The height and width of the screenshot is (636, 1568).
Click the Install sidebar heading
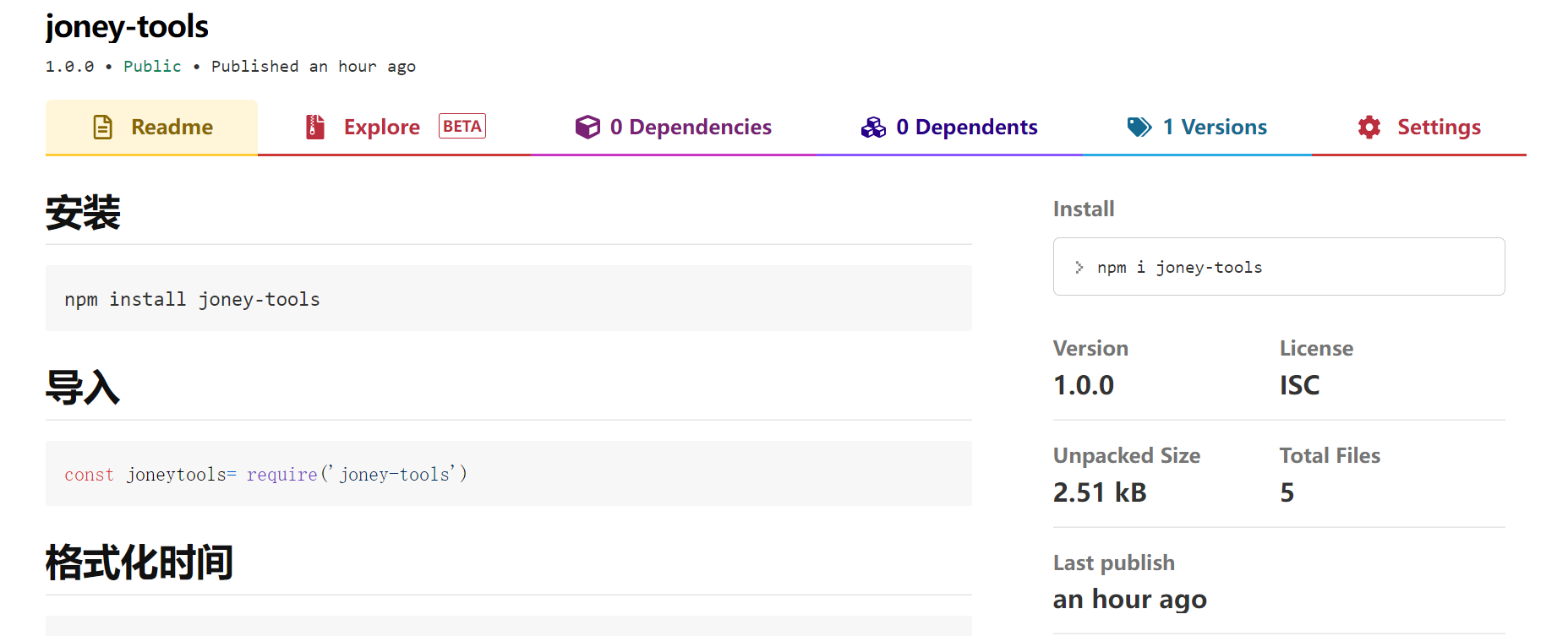pyautogui.click(x=1084, y=209)
